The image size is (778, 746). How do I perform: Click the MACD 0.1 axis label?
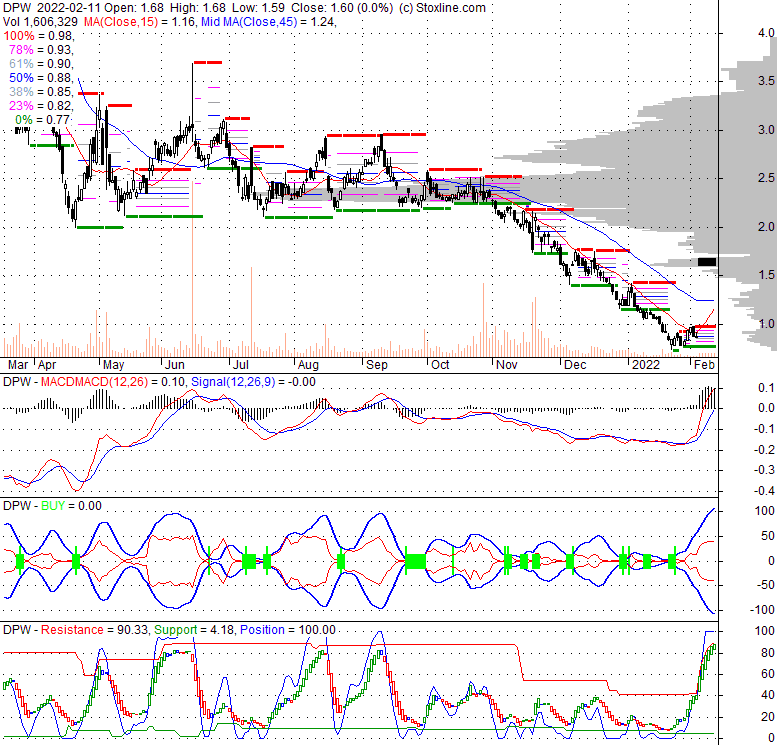point(766,388)
